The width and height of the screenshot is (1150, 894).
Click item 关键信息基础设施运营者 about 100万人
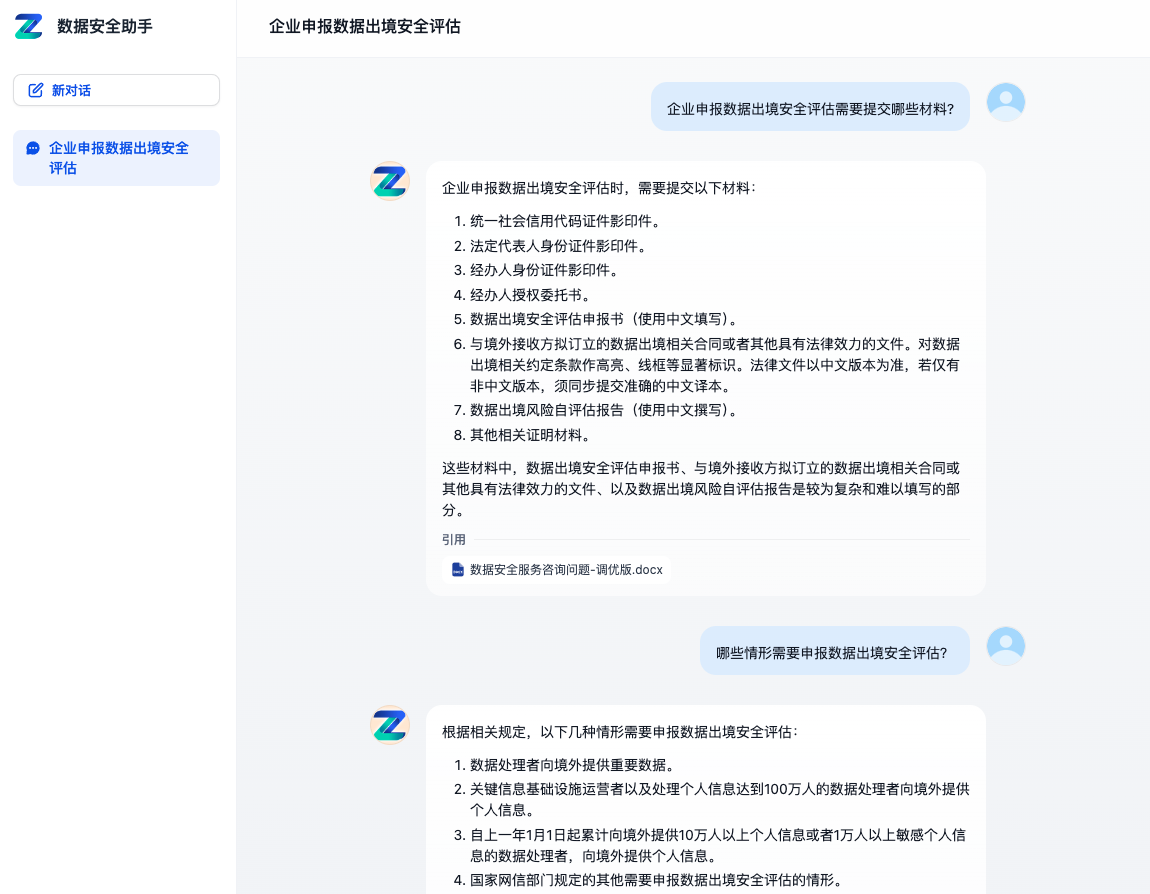(x=719, y=800)
